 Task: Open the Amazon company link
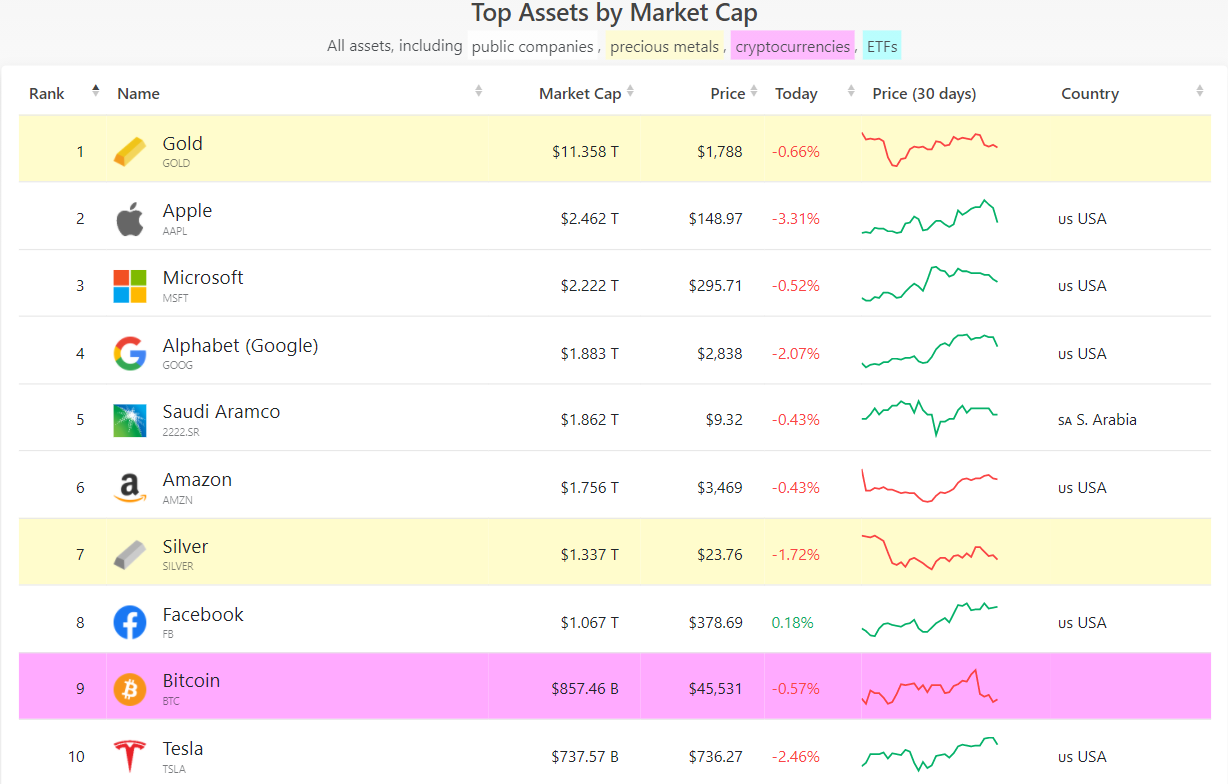(x=197, y=480)
